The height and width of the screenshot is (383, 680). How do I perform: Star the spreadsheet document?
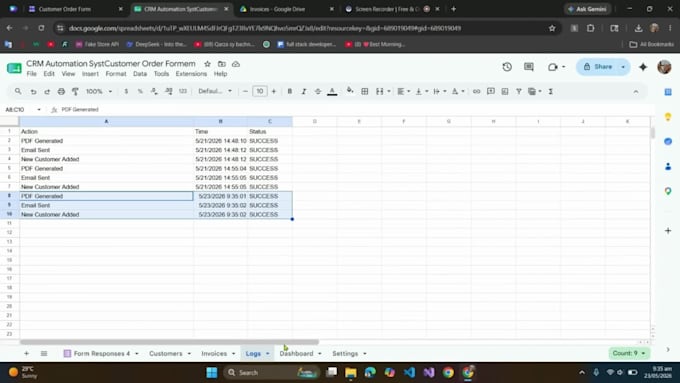point(207,64)
